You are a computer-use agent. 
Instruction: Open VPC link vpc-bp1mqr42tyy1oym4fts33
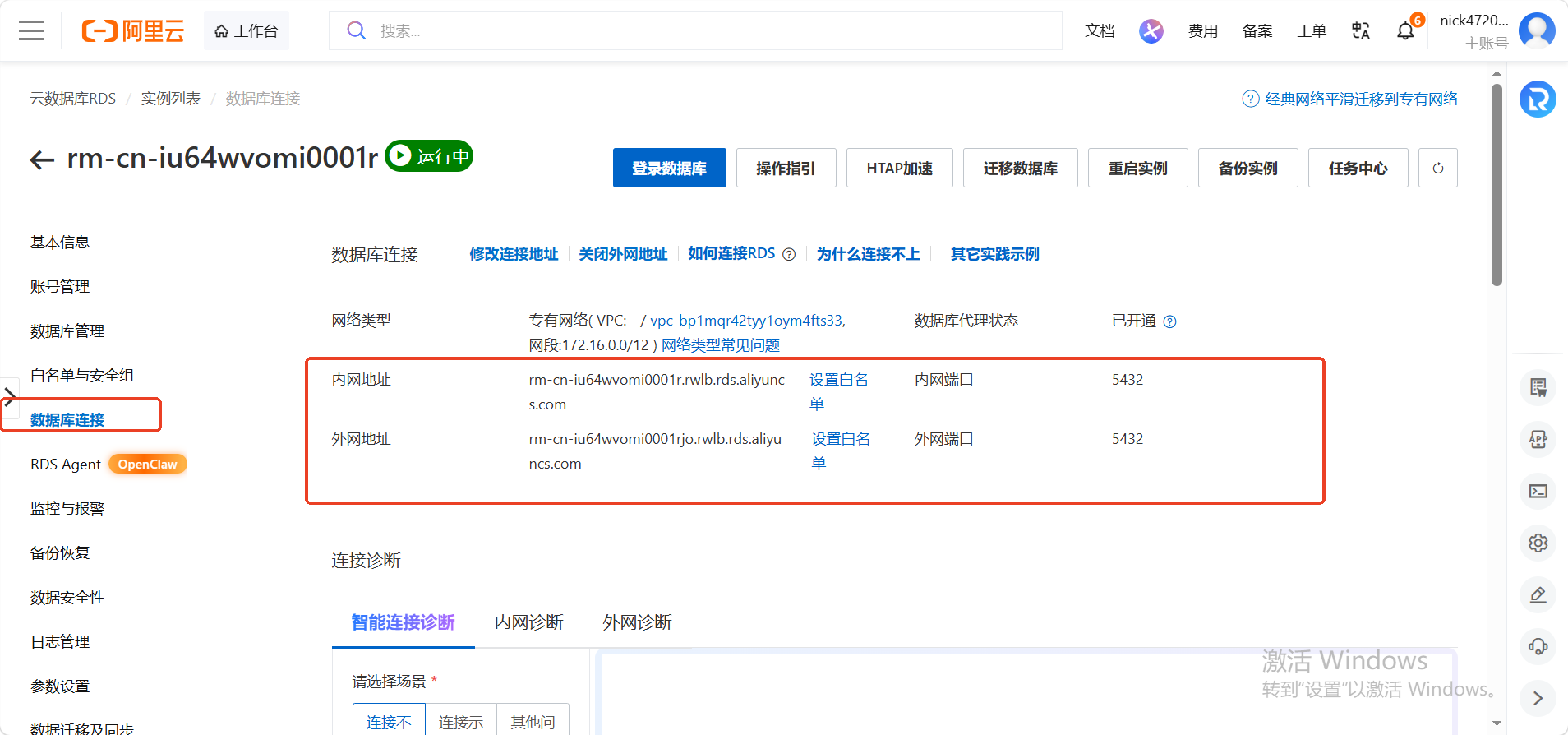(x=746, y=321)
